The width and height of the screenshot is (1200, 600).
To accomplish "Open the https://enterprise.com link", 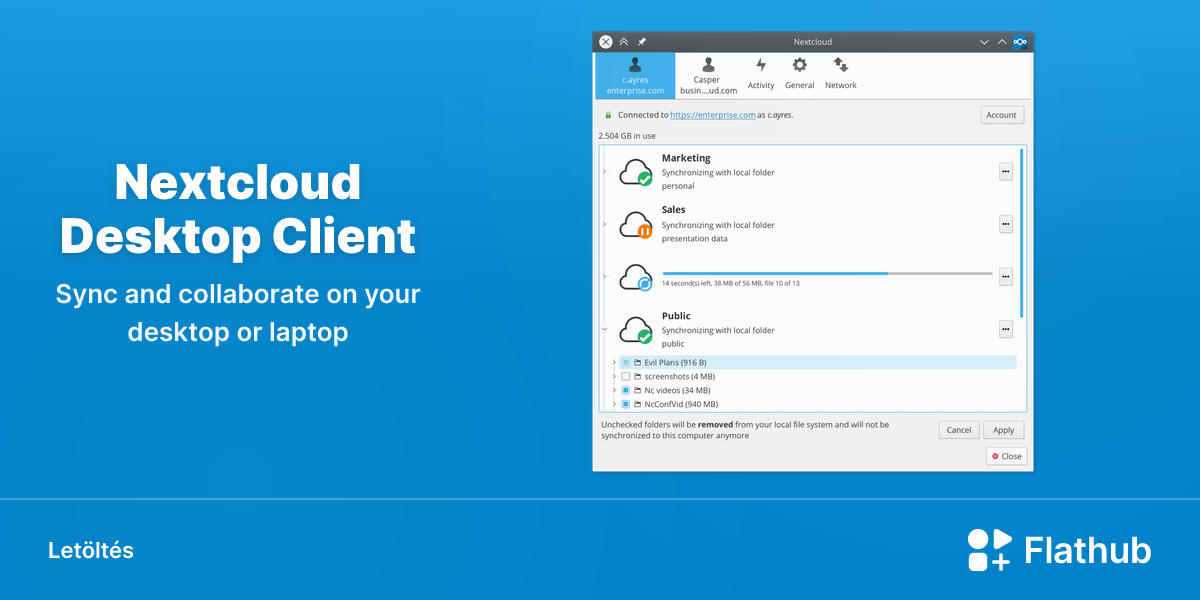I will coord(713,115).
